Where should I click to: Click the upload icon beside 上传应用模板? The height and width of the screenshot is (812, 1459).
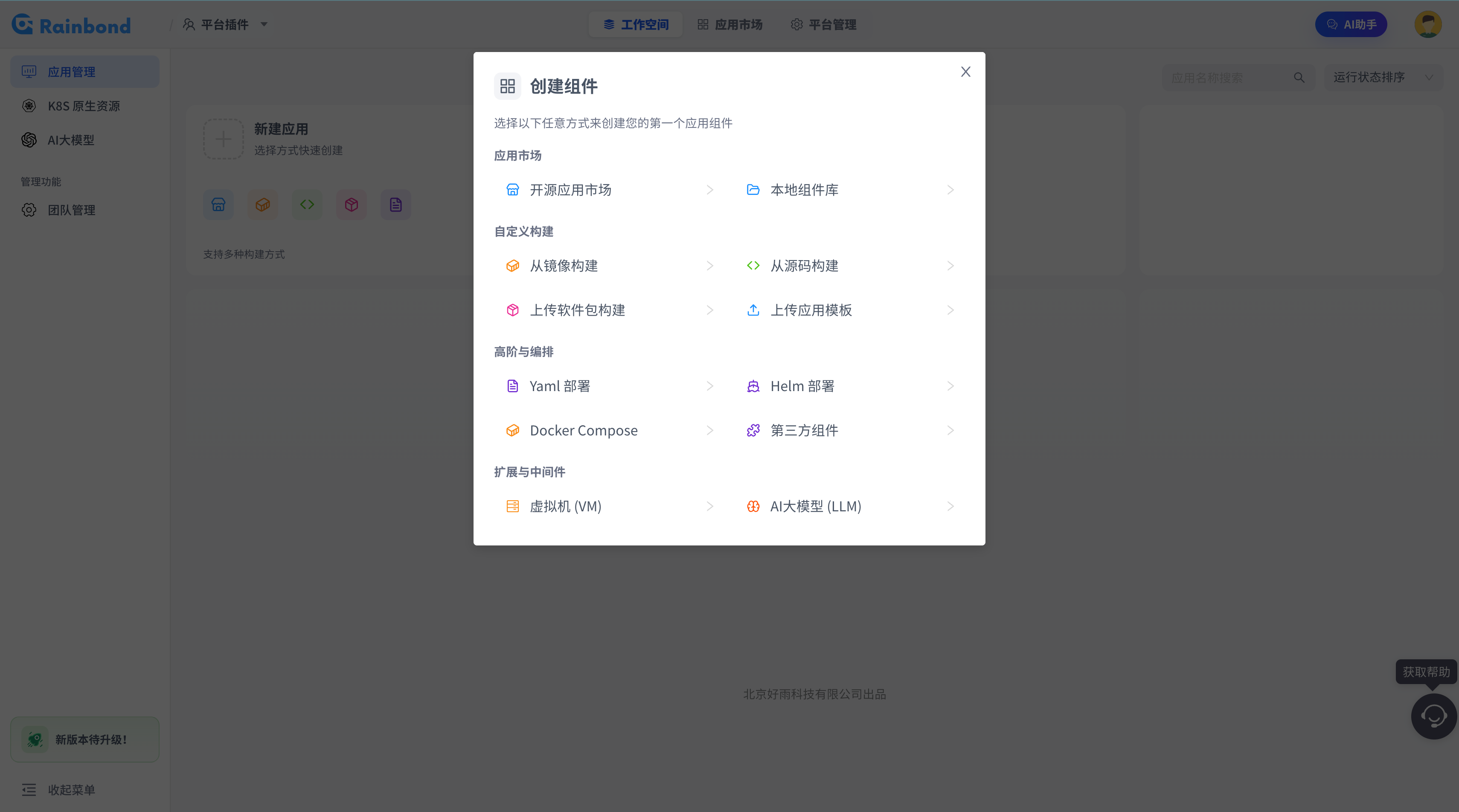753,310
